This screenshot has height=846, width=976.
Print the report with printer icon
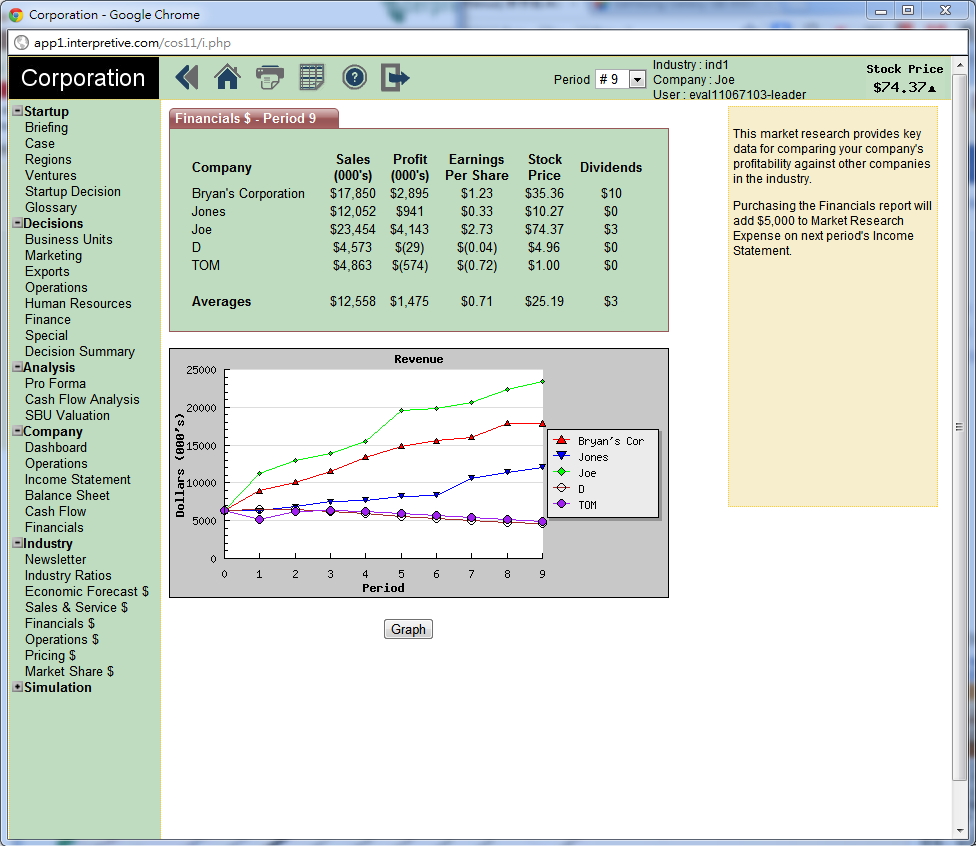270,77
